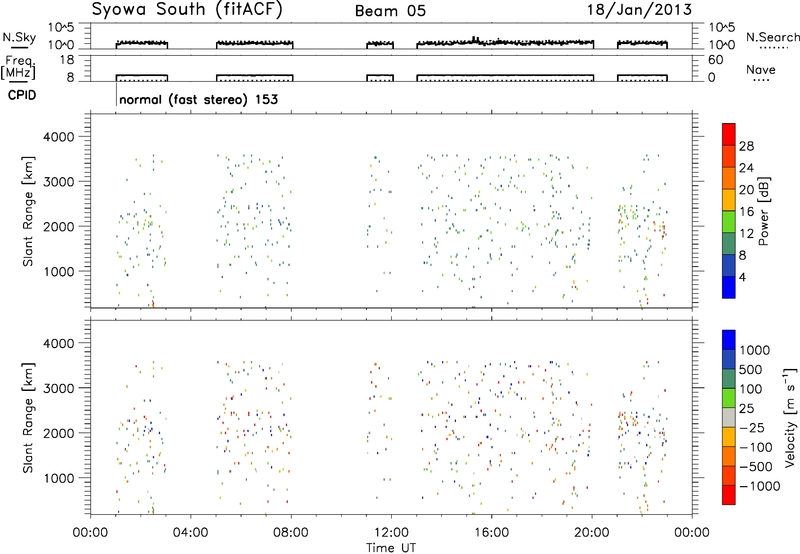Click '-1000' tick on Velocity colorbar
The height and width of the screenshot is (554, 800).
[x=759, y=486]
